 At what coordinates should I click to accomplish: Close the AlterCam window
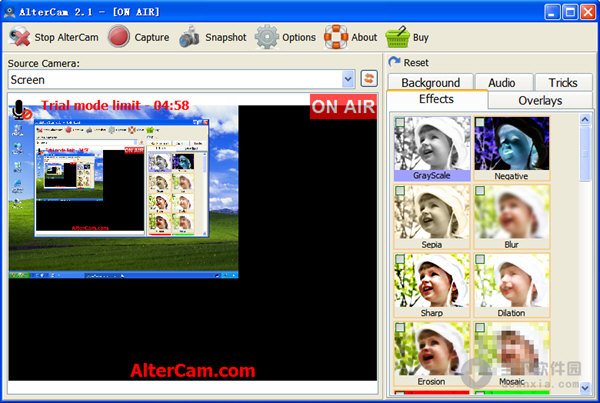587,12
